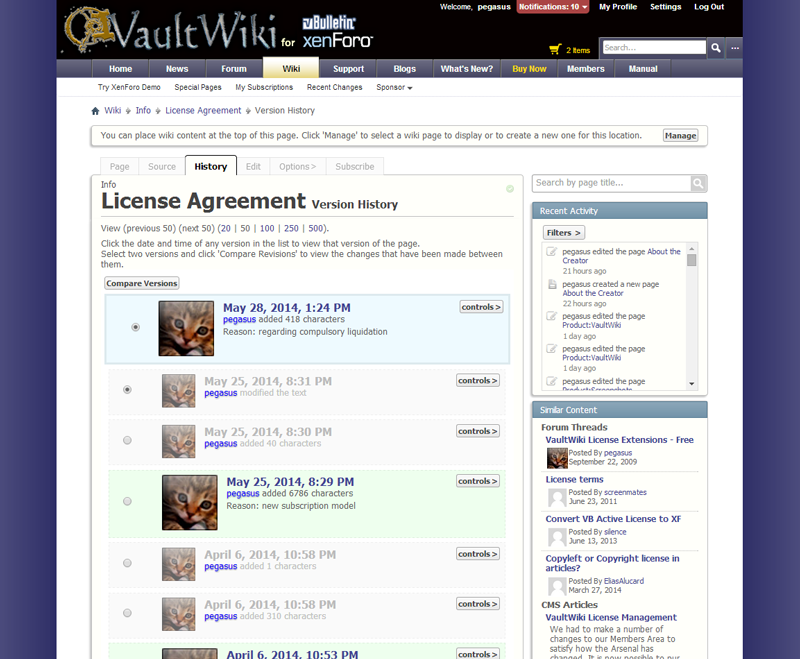
Task: Expand the Filters button in Recent Activity
Action: tap(563, 233)
